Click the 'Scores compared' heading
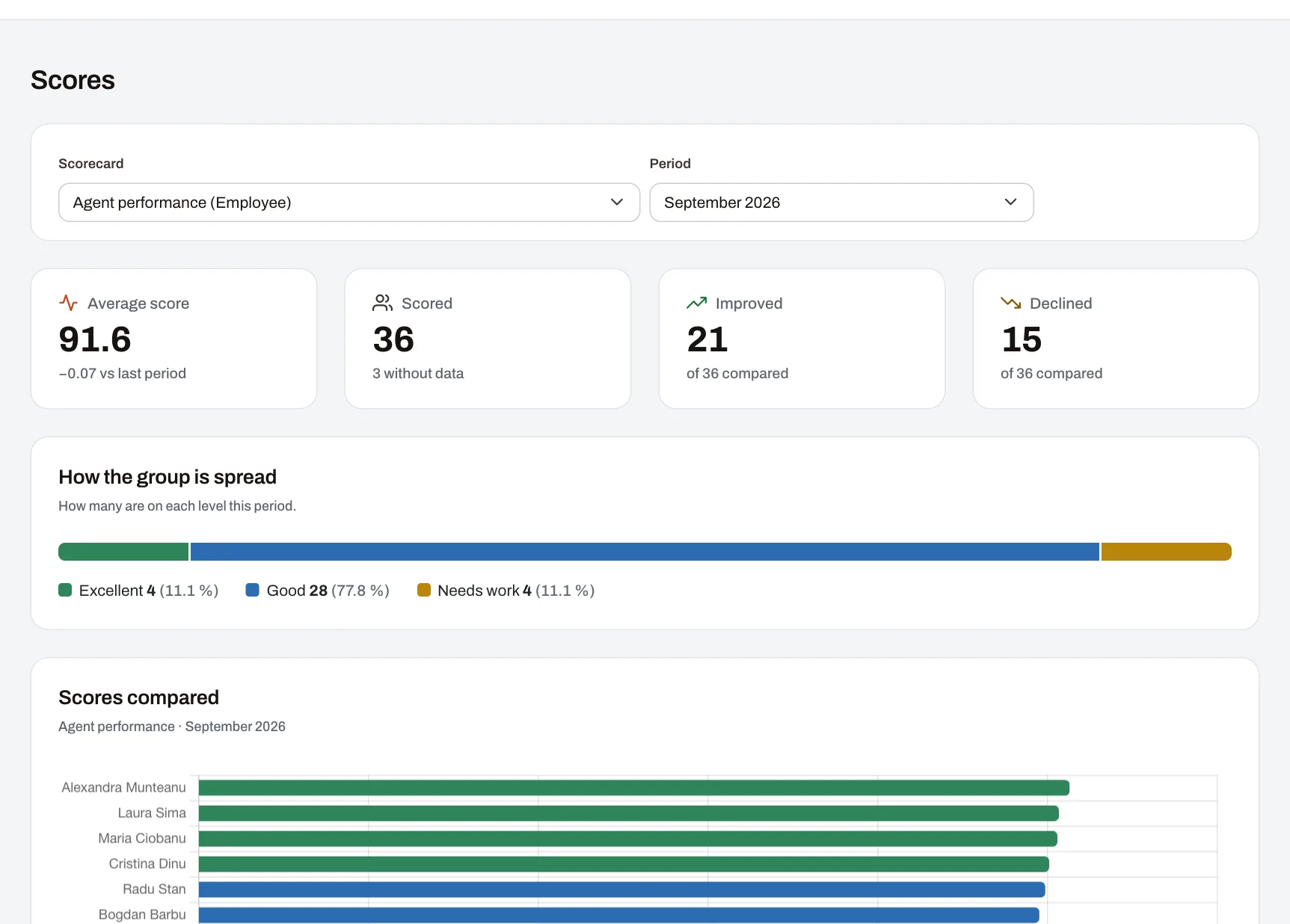This screenshot has width=1290, height=924. click(139, 697)
